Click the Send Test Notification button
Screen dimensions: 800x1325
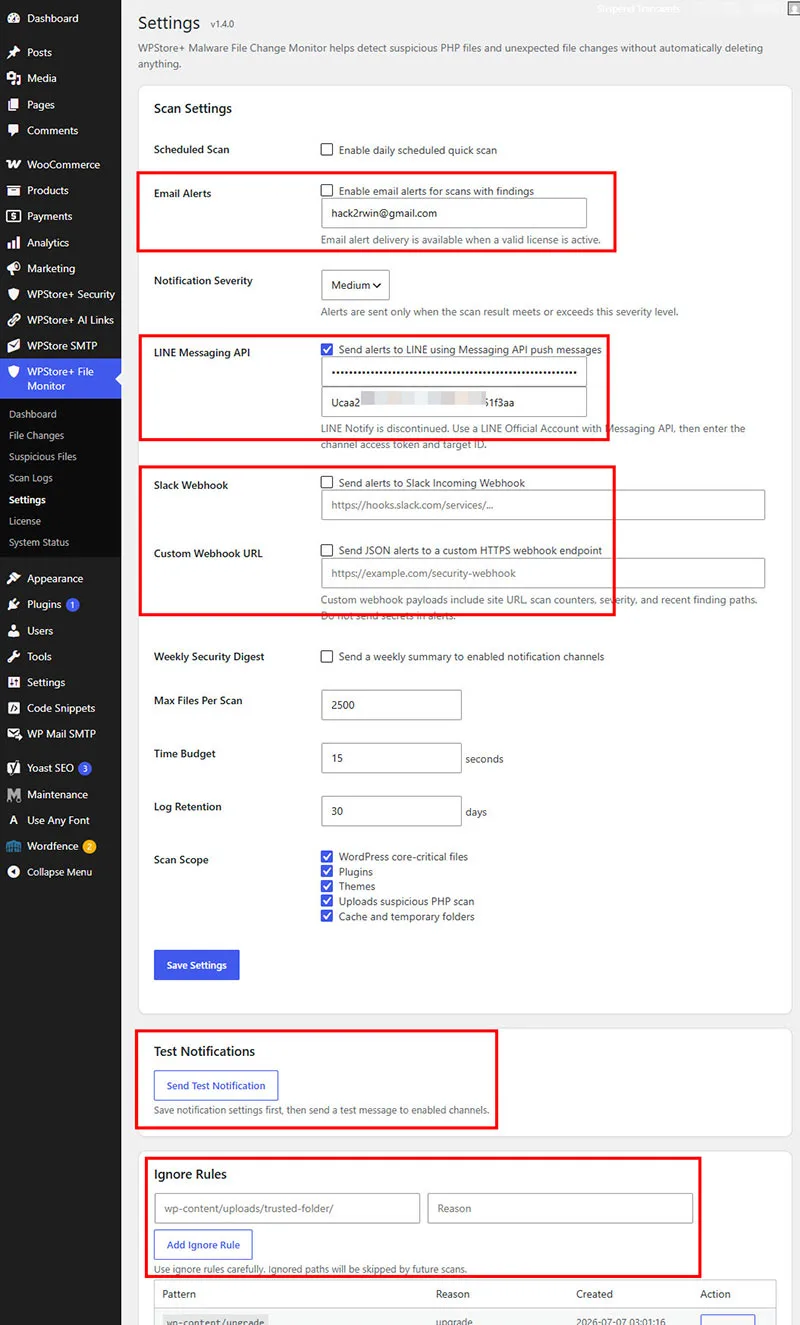(216, 1085)
